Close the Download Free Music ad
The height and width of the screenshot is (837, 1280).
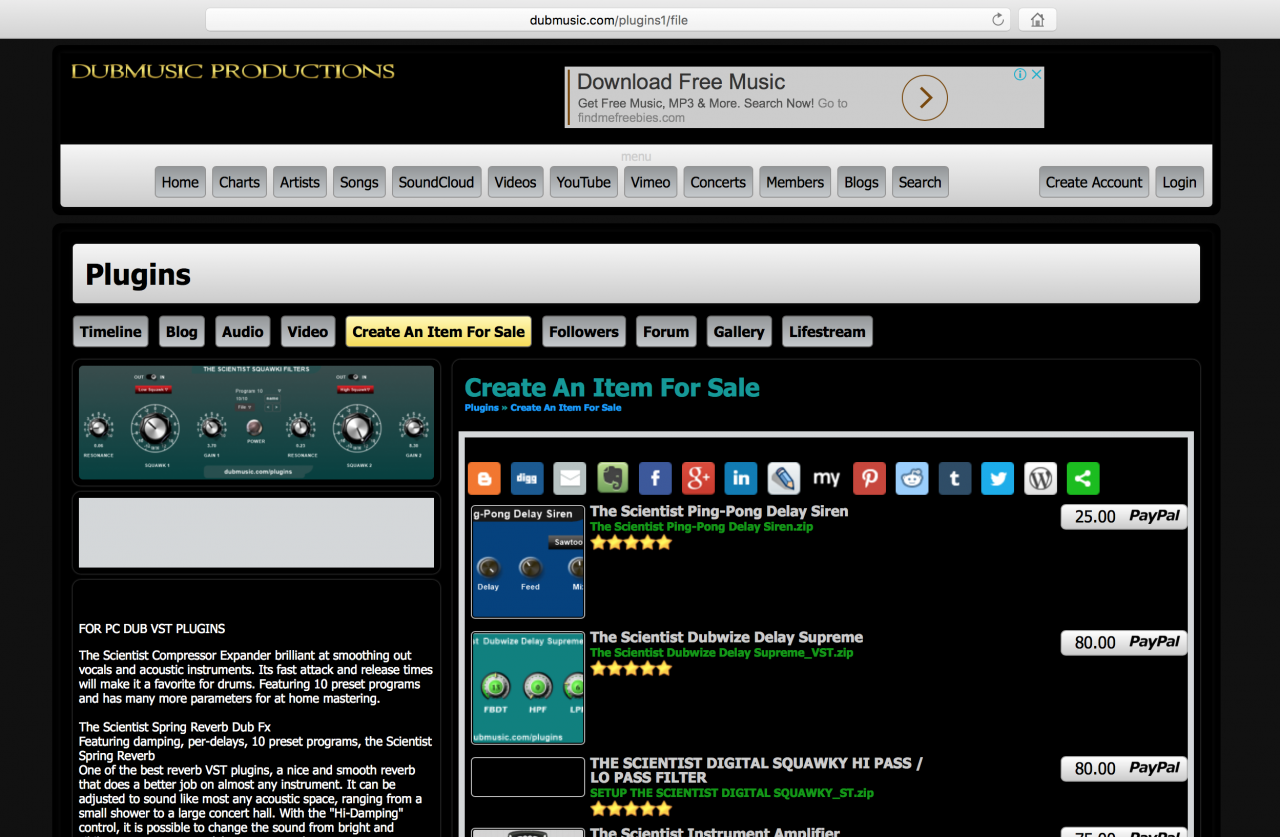point(1037,74)
